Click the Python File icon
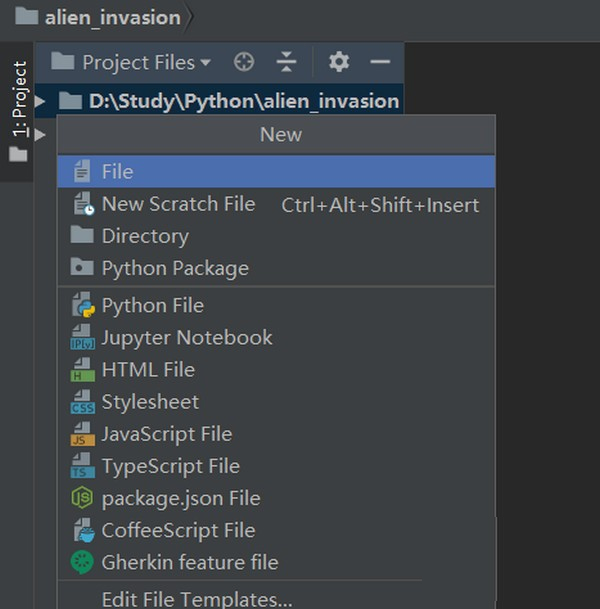Image resolution: width=600 pixels, height=609 pixels. point(82,305)
